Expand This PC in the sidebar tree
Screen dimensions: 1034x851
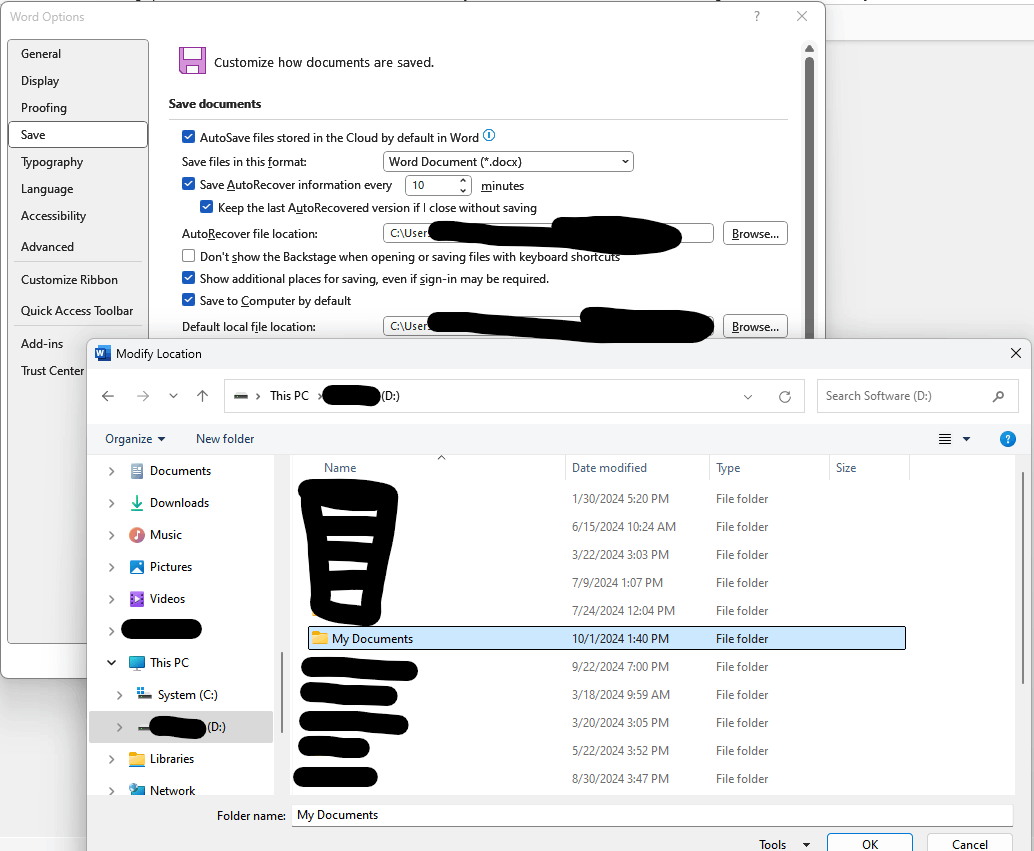tap(111, 662)
